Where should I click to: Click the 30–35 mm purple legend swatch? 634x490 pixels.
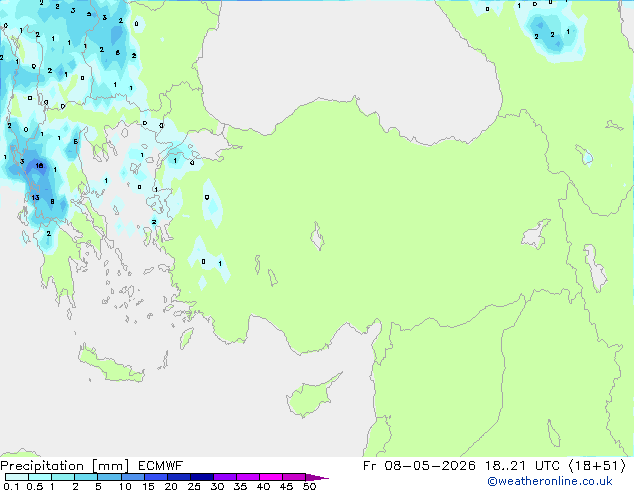pos(225,477)
